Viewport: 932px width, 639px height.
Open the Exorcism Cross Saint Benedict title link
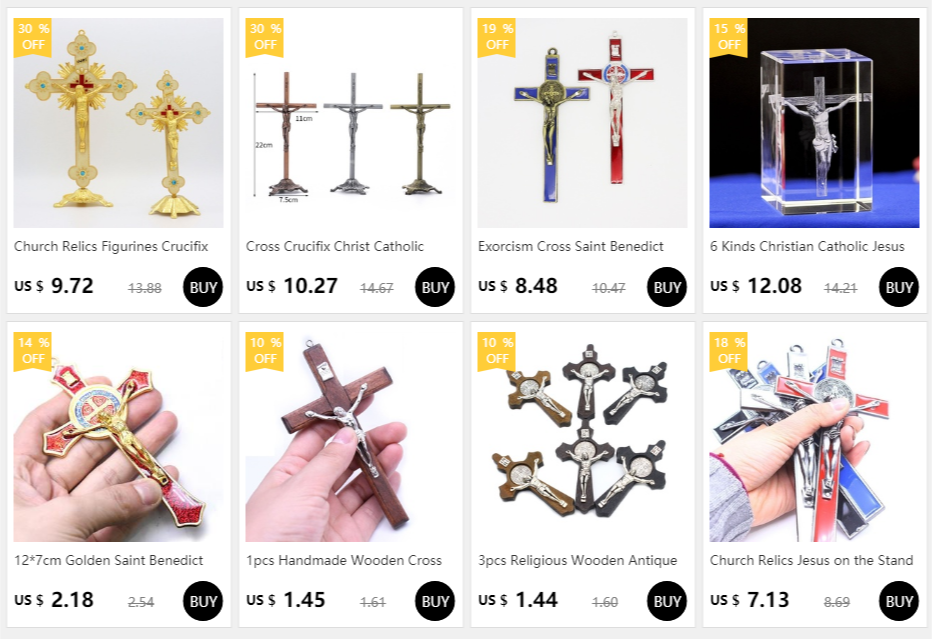tap(571, 246)
